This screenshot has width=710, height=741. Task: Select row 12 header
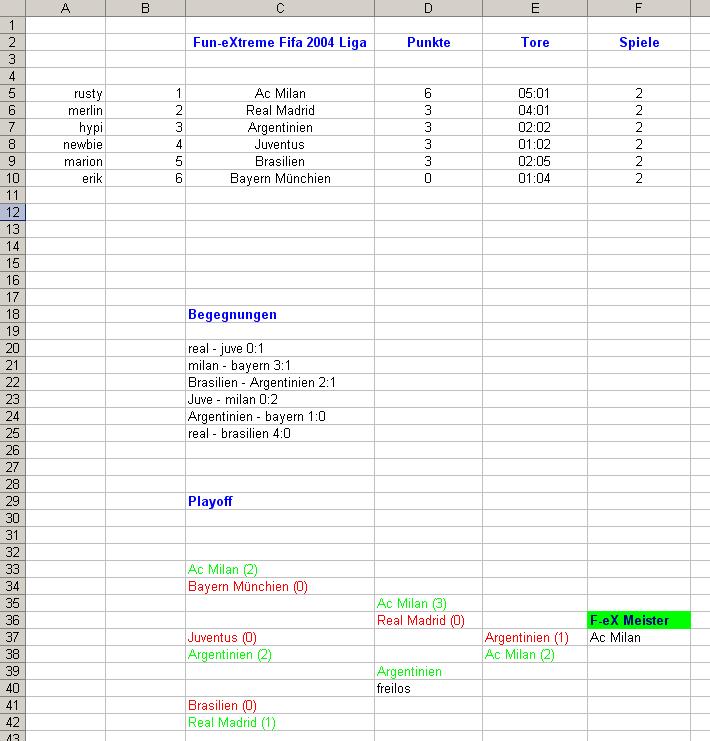click(x=13, y=212)
